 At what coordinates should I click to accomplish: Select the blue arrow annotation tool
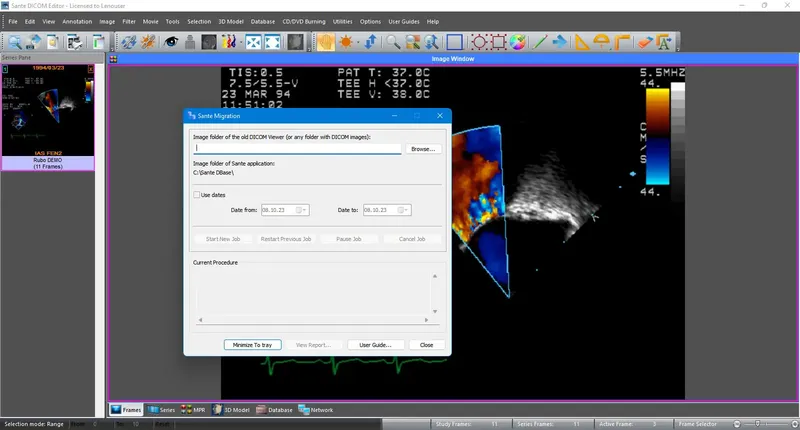[559, 42]
